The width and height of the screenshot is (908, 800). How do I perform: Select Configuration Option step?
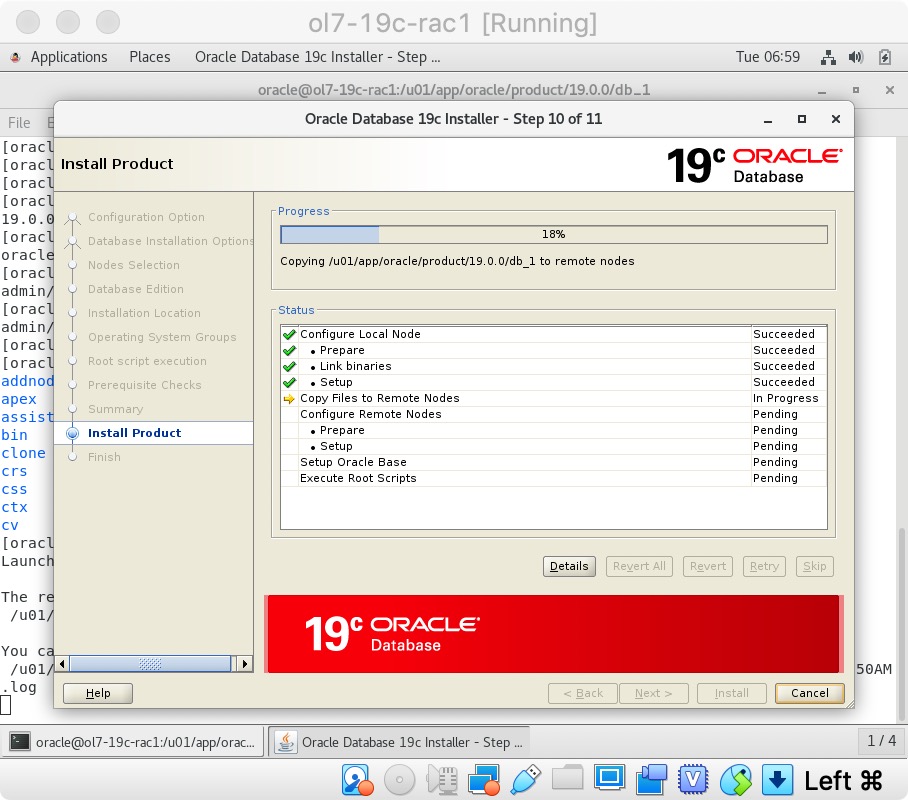[x=146, y=217]
